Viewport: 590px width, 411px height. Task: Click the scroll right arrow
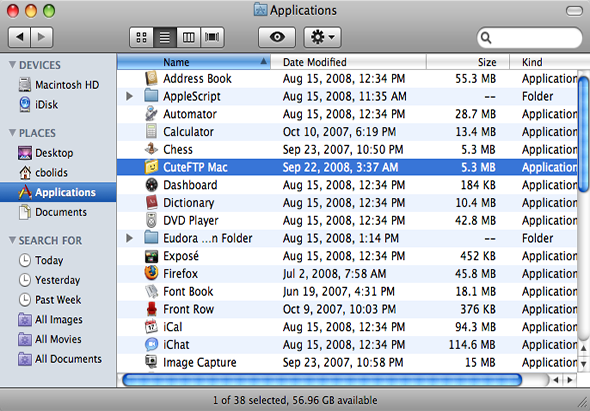tap(570, 380)
